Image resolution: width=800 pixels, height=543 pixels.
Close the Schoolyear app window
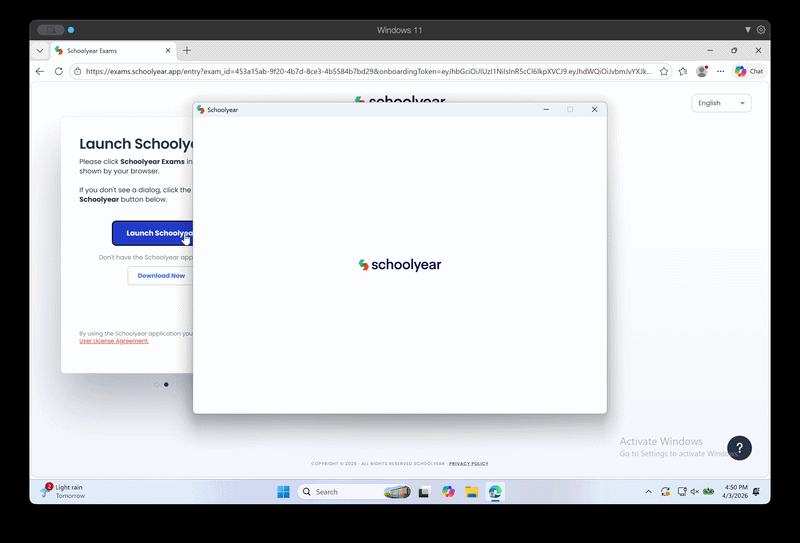click(594, 110)
